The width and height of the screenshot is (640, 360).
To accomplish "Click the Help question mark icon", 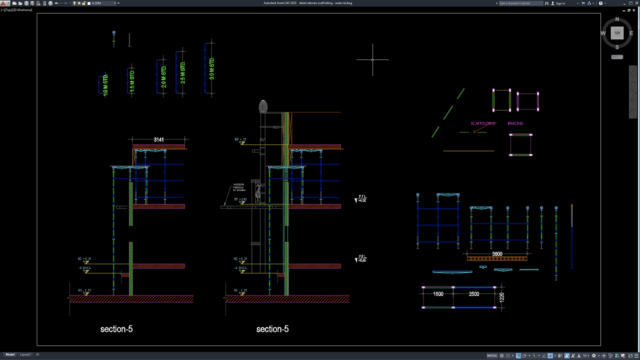I will (x=600, y=3).
